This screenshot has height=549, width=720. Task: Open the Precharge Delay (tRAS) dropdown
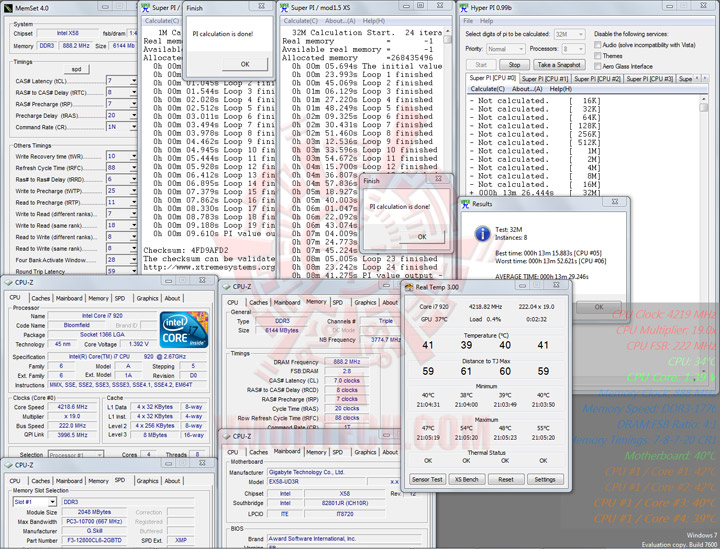coord(133,115)
